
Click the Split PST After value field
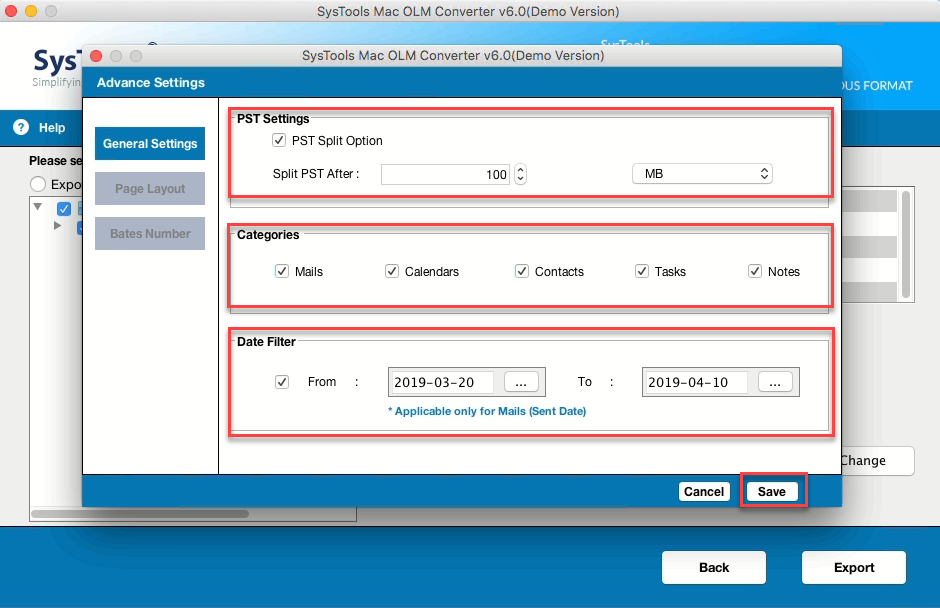pos(445,174)
